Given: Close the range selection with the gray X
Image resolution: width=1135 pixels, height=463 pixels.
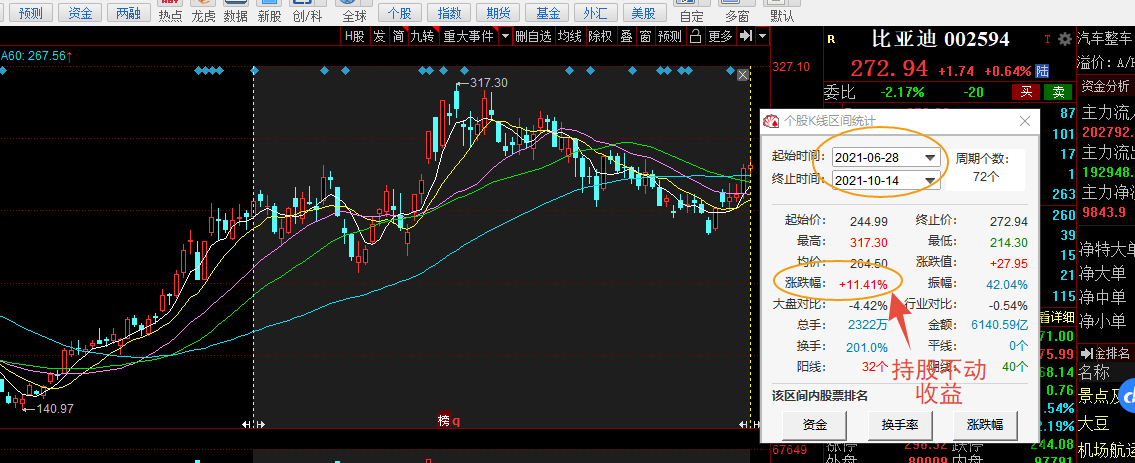Looking at the screenshot, I should [x=742, y=75].
